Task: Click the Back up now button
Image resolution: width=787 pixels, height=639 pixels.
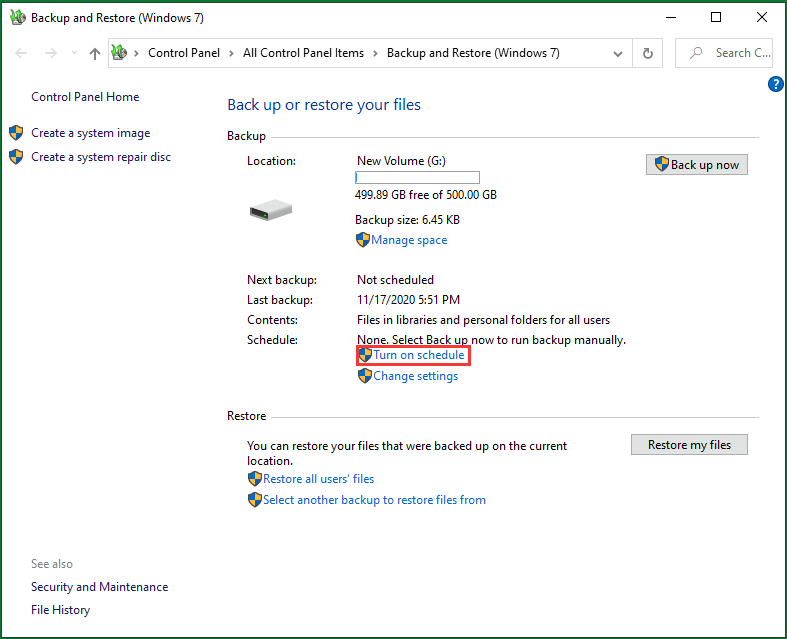Action: point(697,165)
